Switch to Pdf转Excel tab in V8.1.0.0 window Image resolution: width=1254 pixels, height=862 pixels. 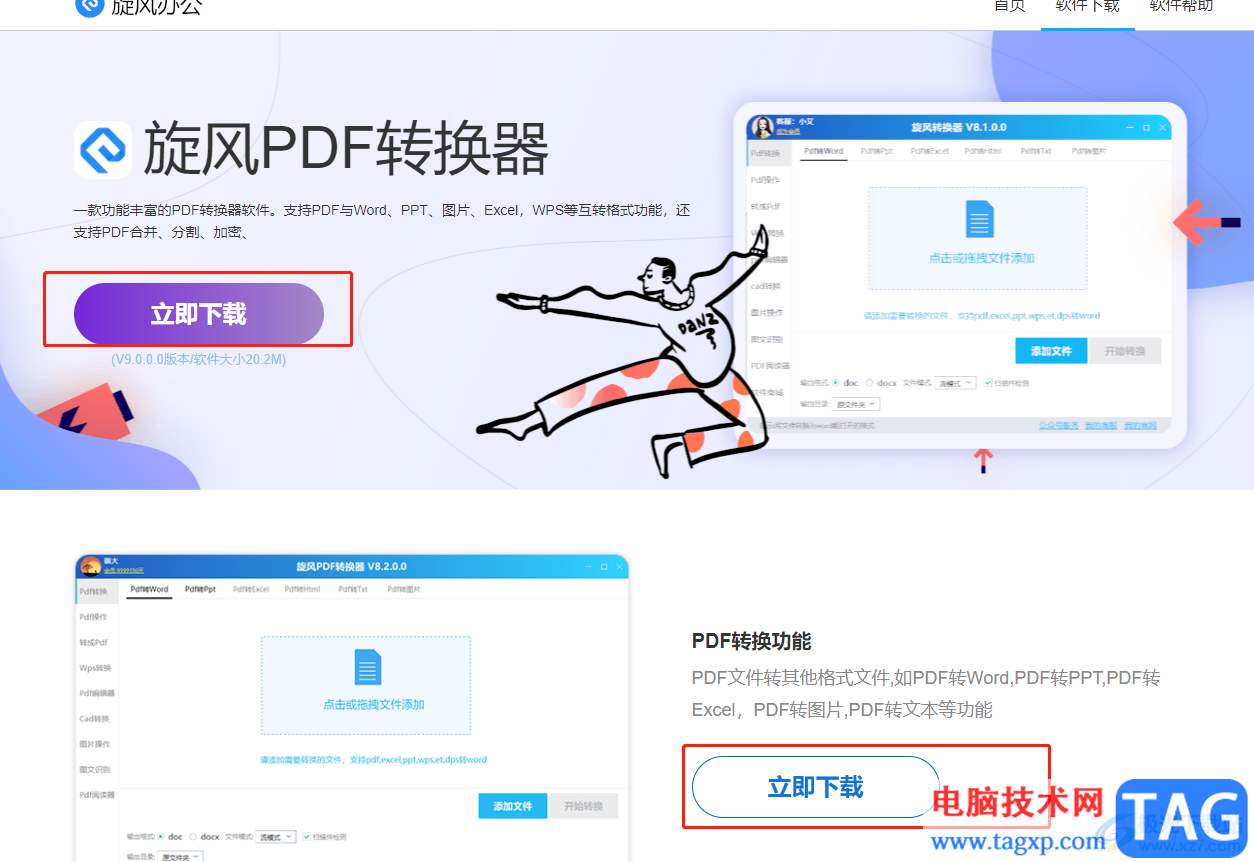tap(929, 151)
